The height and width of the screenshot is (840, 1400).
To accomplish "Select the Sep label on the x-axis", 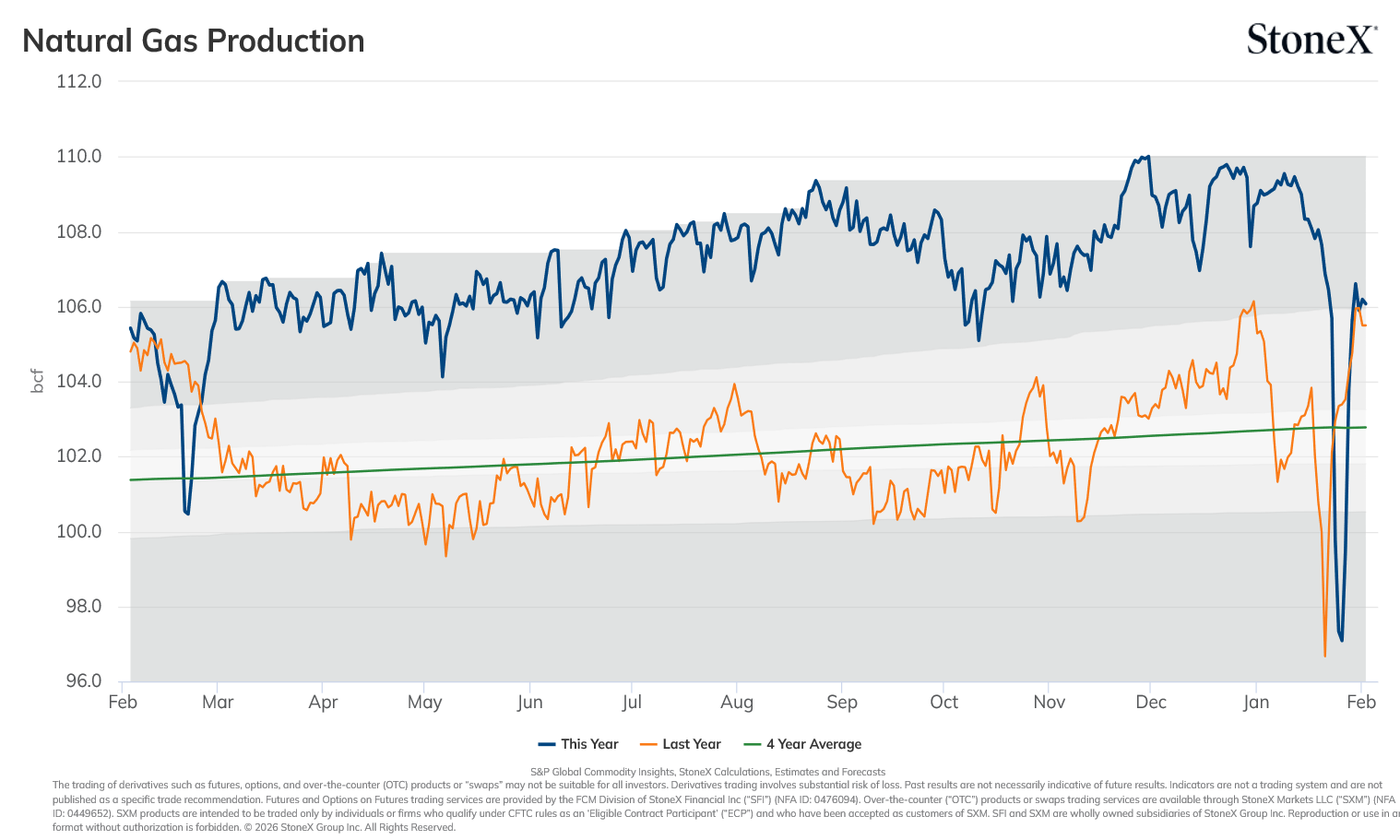I will pos(842,702).
